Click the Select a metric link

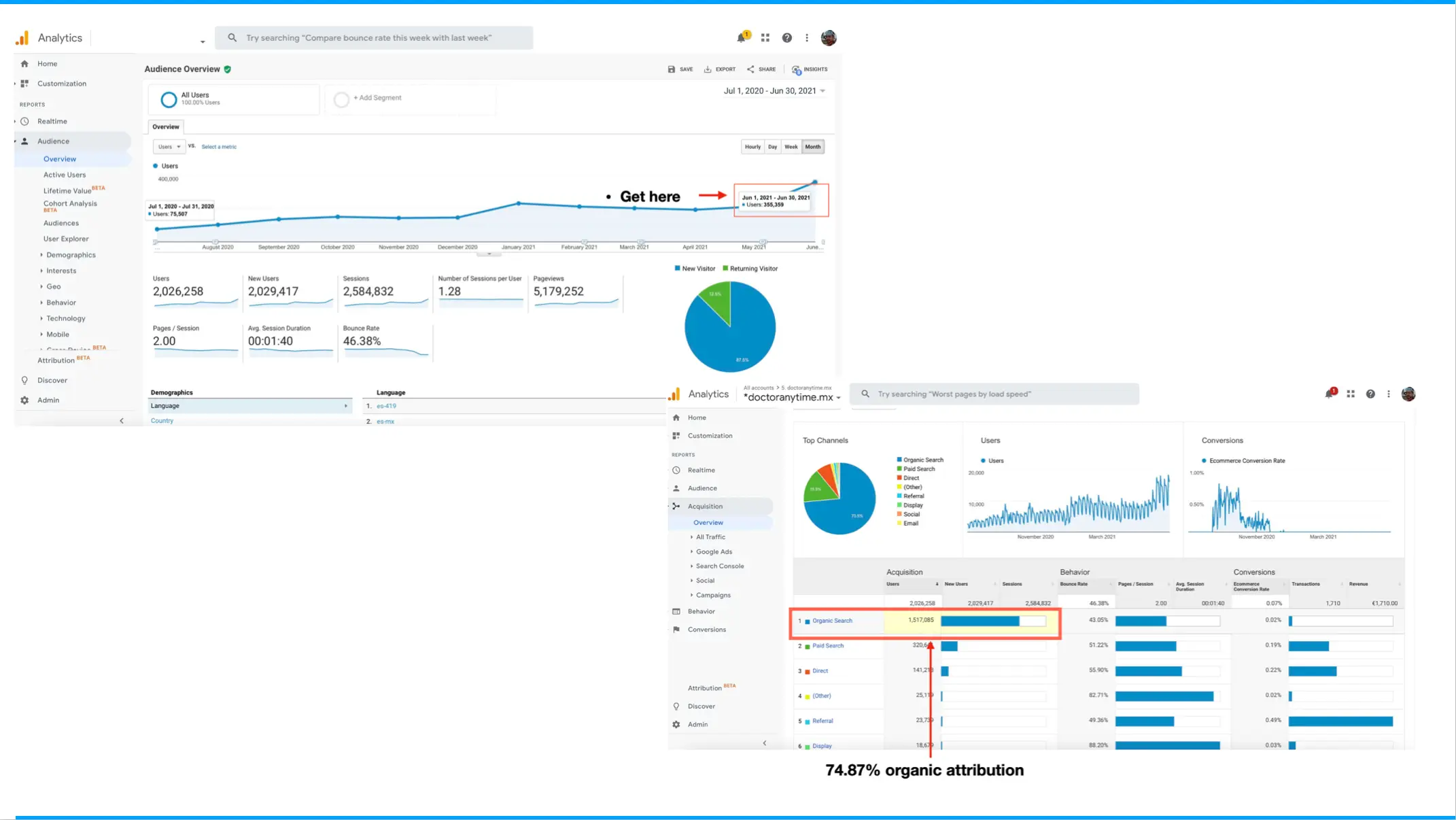tap(219, 147)
